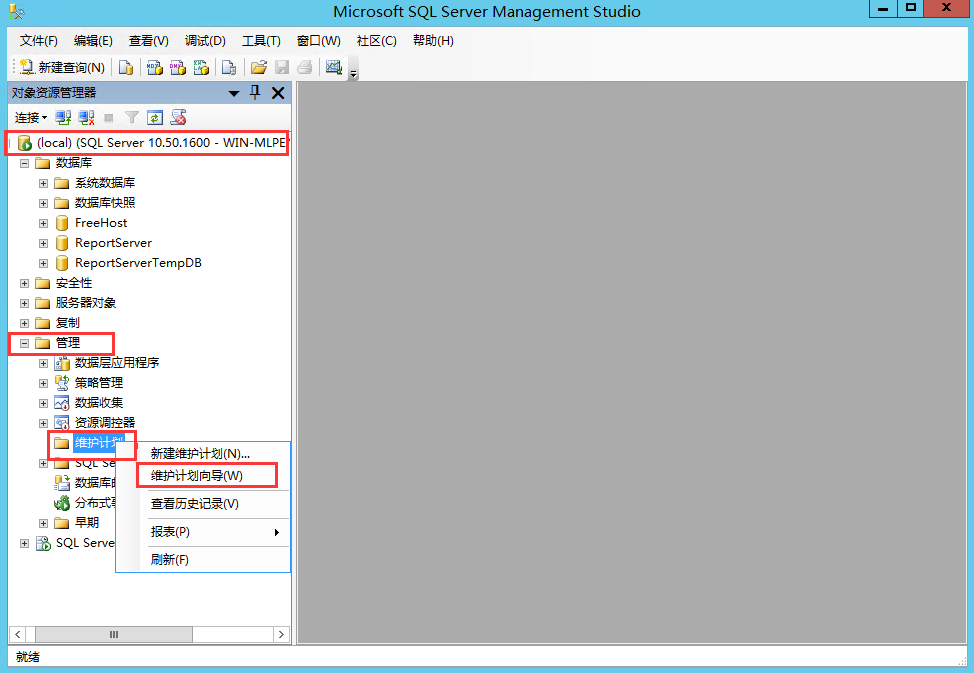Click the Stop square icon
974x673 pixels.
point(109,117)
